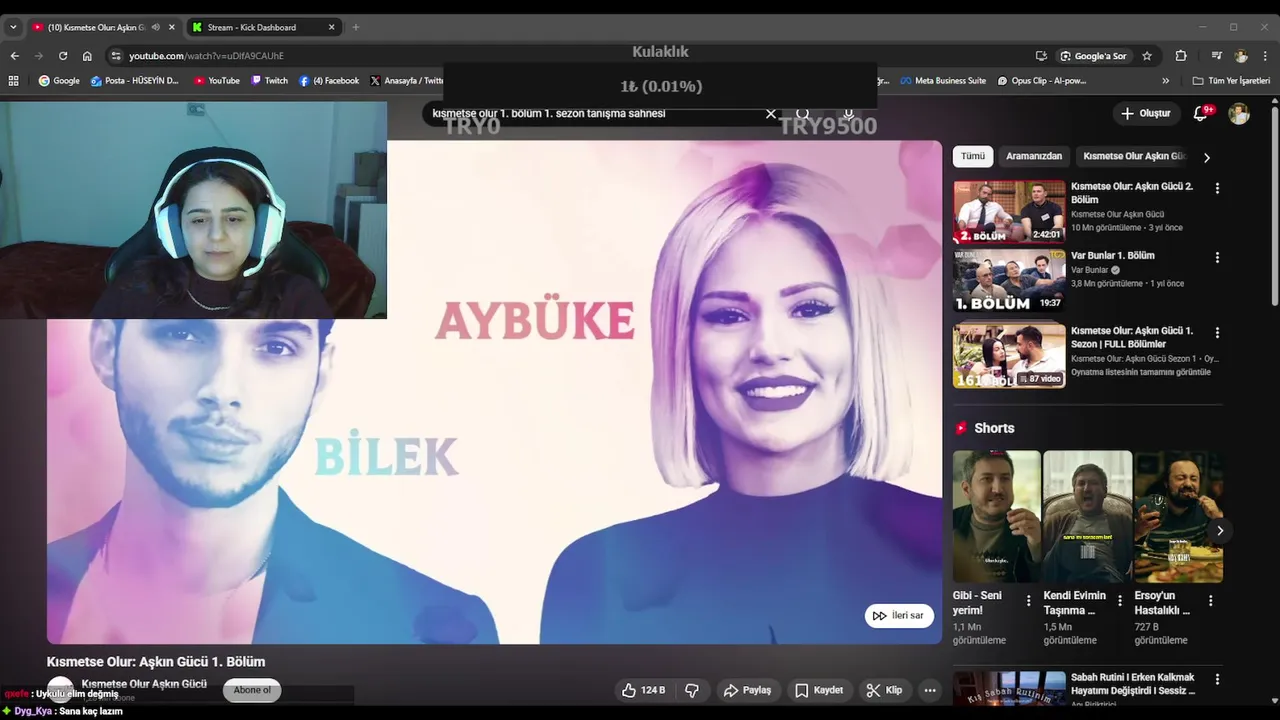This screenshot has width=1280, height=720.
Task: Click the Google'a Sor button
Action: point(1093,56)
